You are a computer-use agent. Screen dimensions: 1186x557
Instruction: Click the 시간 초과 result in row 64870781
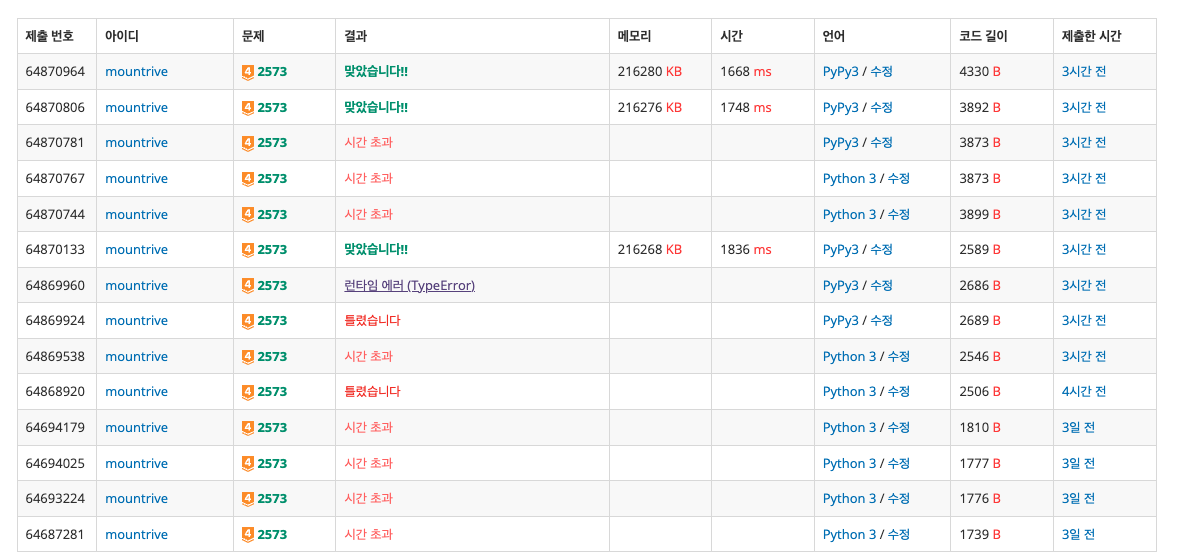pyautogui.click(x=368, y=143)
